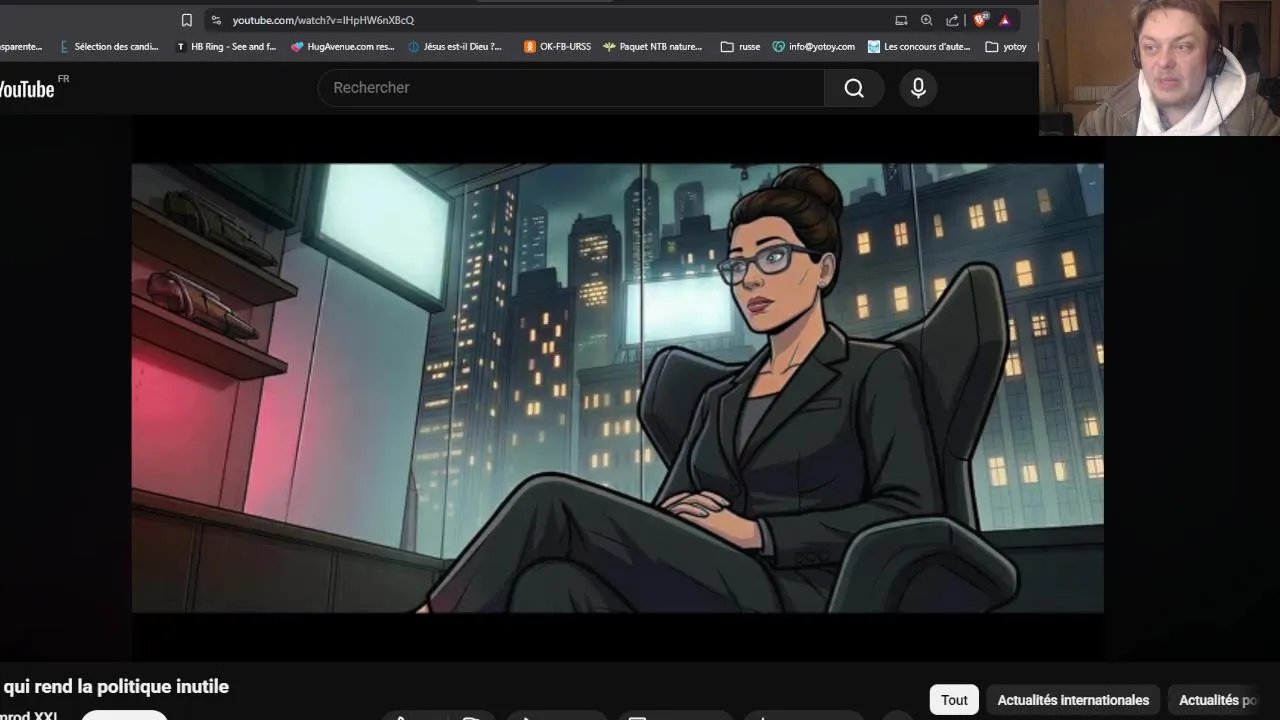Open the 'Sélection des candi...' bookmark
1280x720 pixels.
tap(110, 46)
